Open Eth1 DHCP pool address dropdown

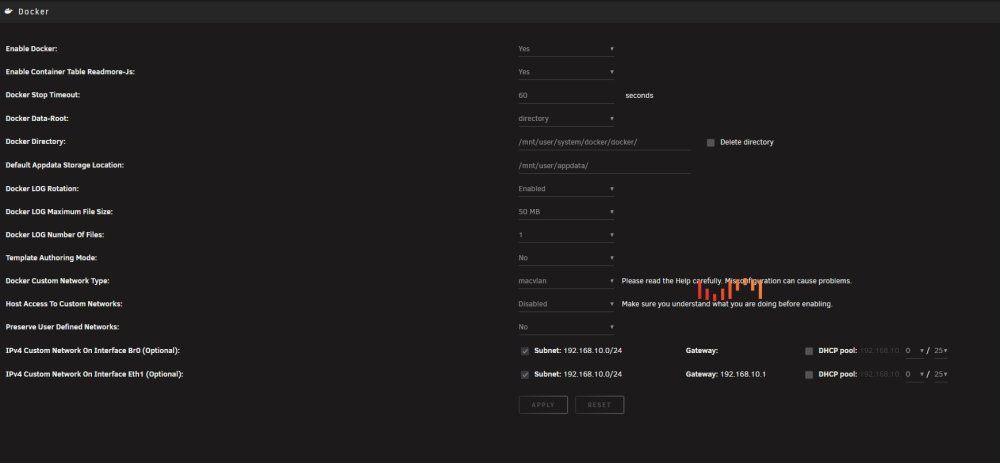click(915, 374)
